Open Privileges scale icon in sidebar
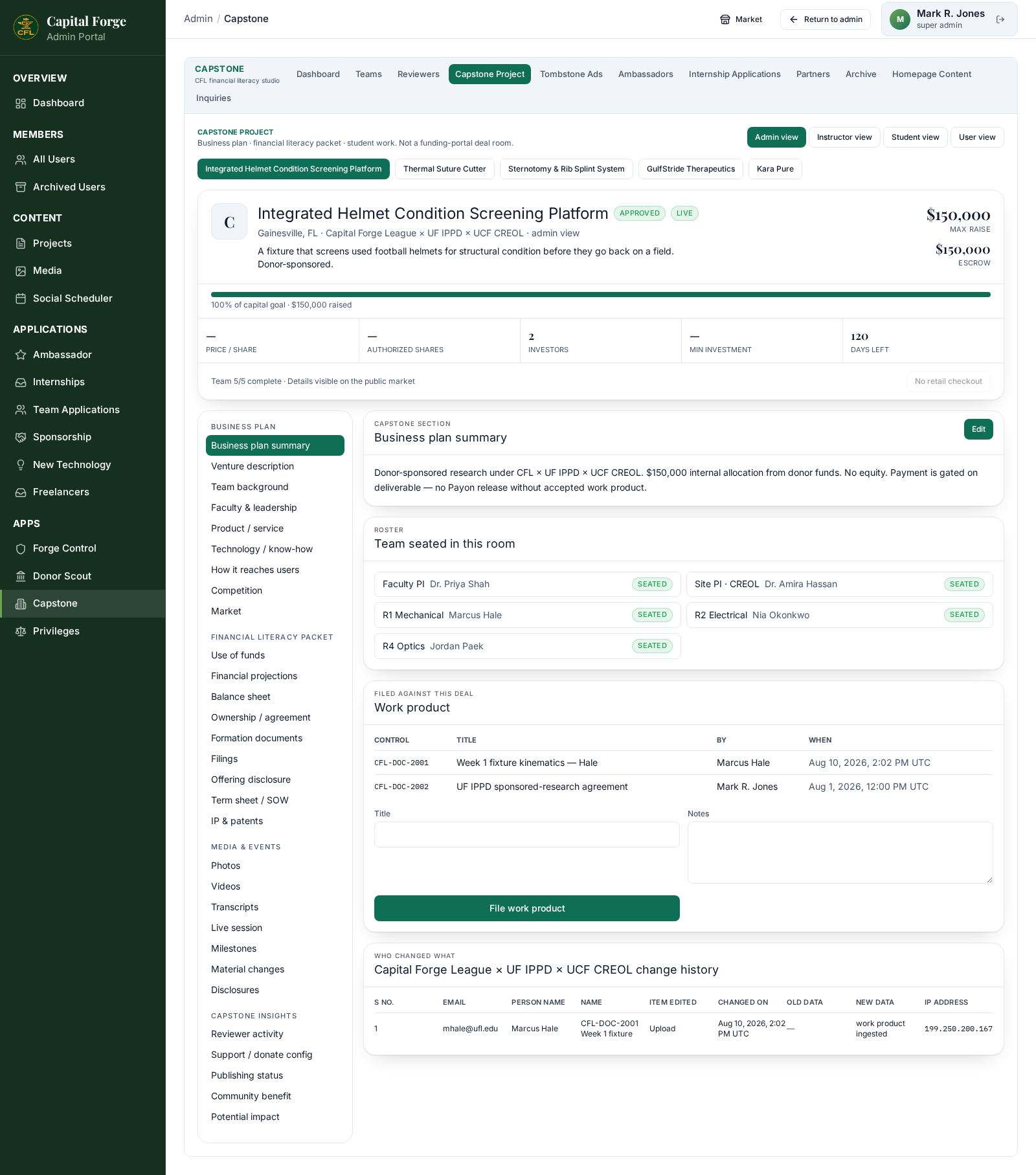 click(x=21, y=631)
